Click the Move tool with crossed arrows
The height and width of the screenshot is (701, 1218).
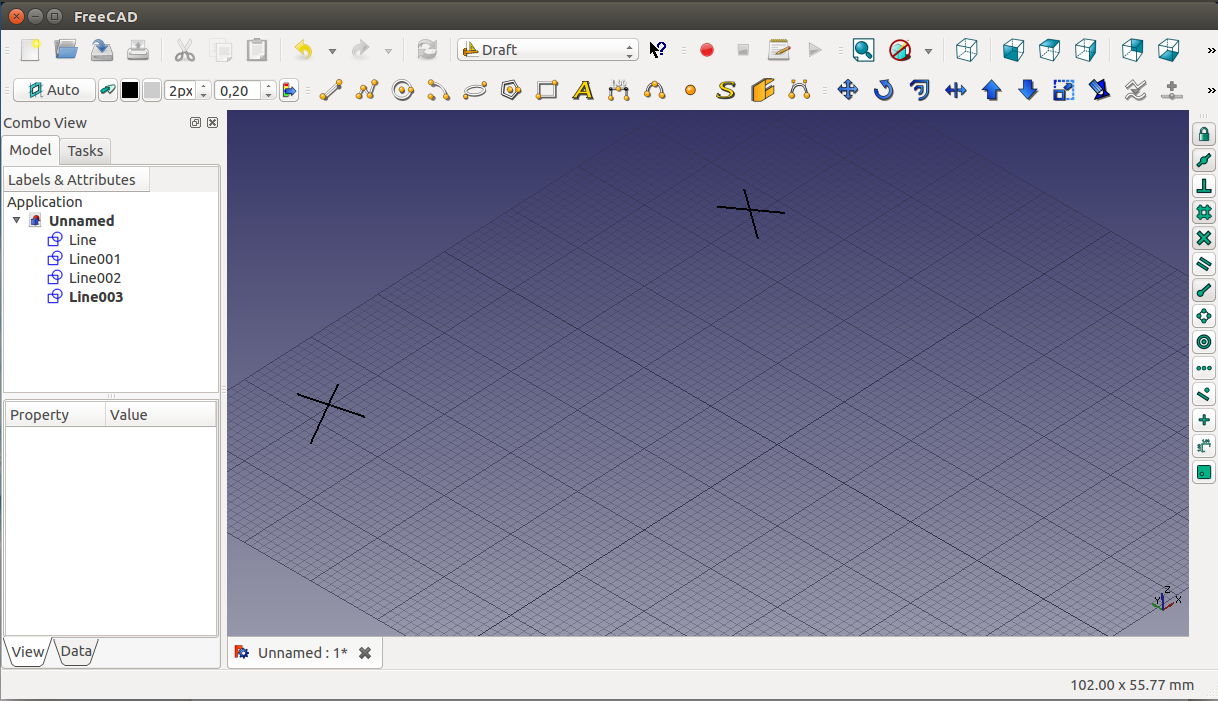(x=848, y=91)
